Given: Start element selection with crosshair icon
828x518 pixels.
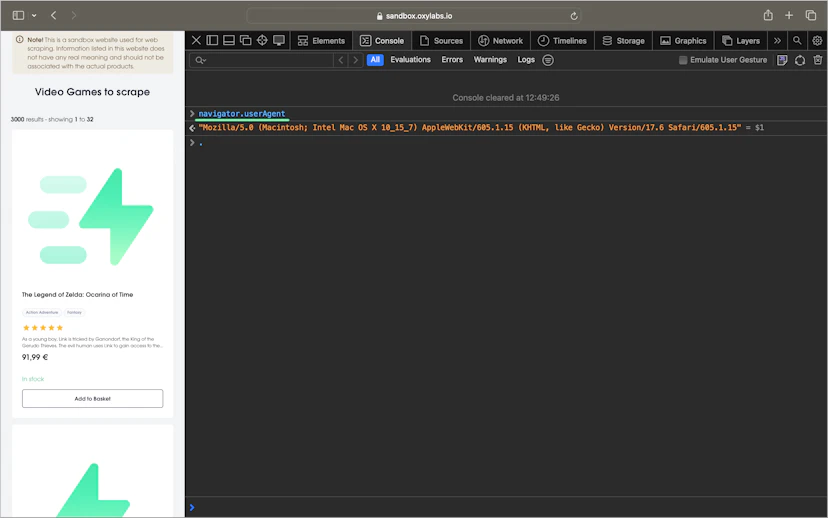Looking at the screenshot, I should click(x=262, y=40).
